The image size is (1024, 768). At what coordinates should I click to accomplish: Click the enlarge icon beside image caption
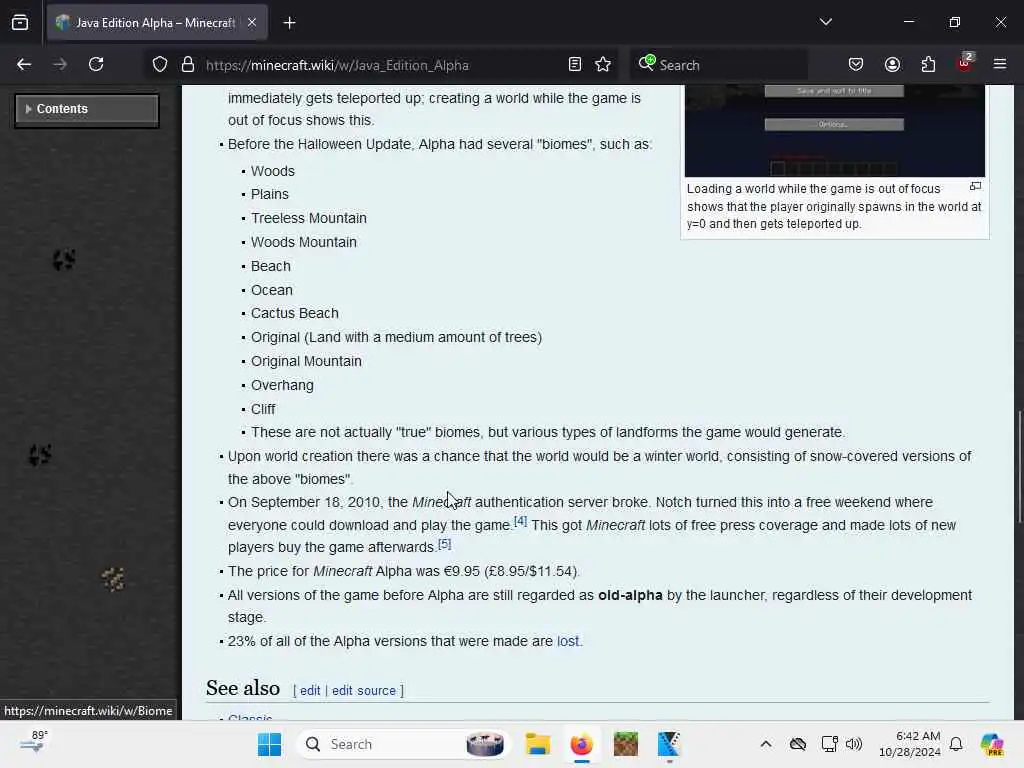pos(975,187)
